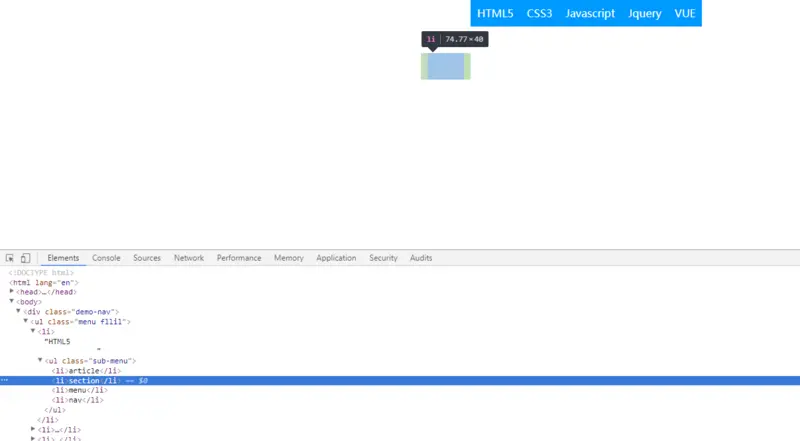Viewport: 800px width, 441px height.
Task: Expand the head element node
Action: pos(12,291)
